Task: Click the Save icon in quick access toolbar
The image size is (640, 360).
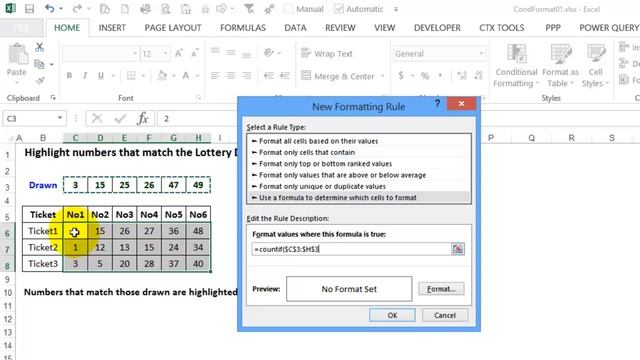Action: [29, 9]
